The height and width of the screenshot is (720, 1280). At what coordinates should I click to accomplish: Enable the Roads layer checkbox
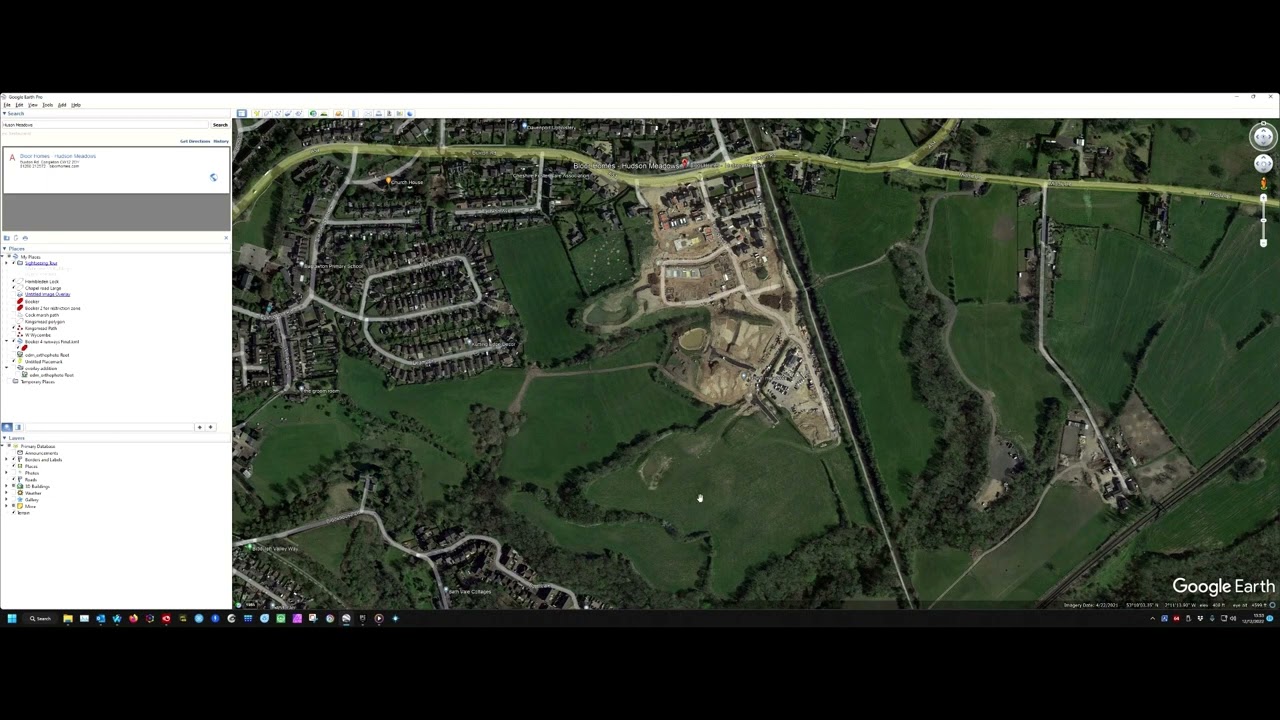[13, 479]
